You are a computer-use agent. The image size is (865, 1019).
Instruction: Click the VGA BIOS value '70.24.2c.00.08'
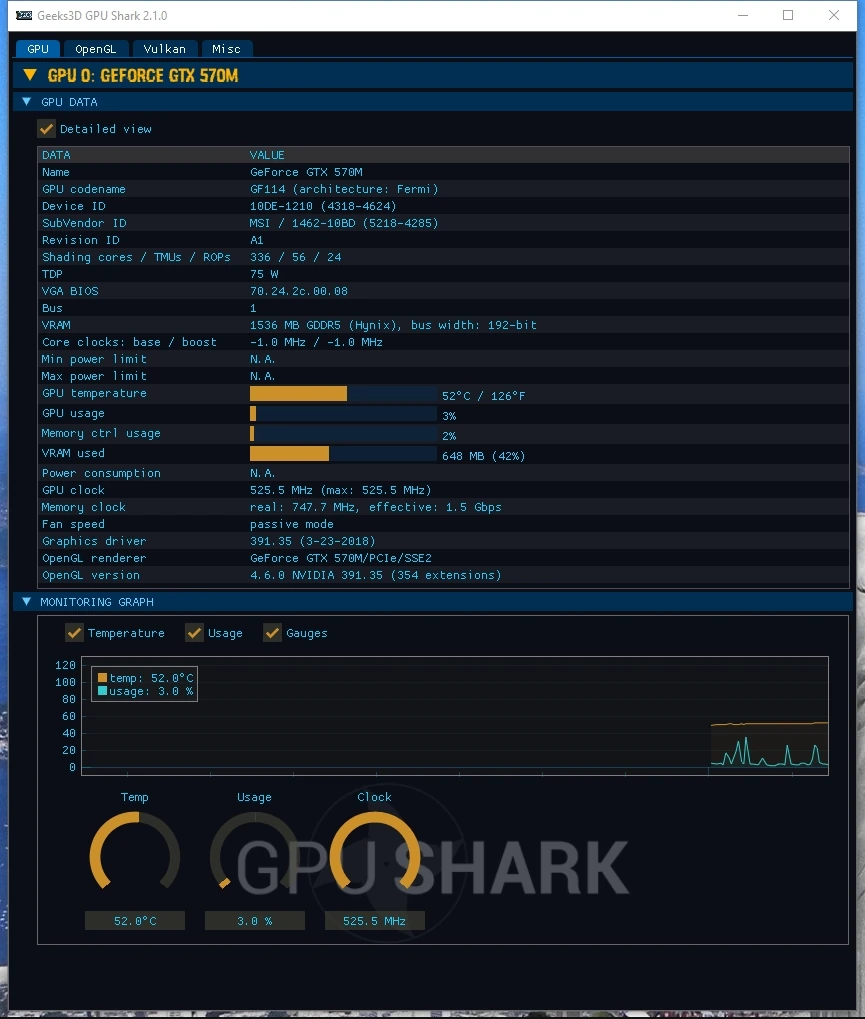click(299, 291)
